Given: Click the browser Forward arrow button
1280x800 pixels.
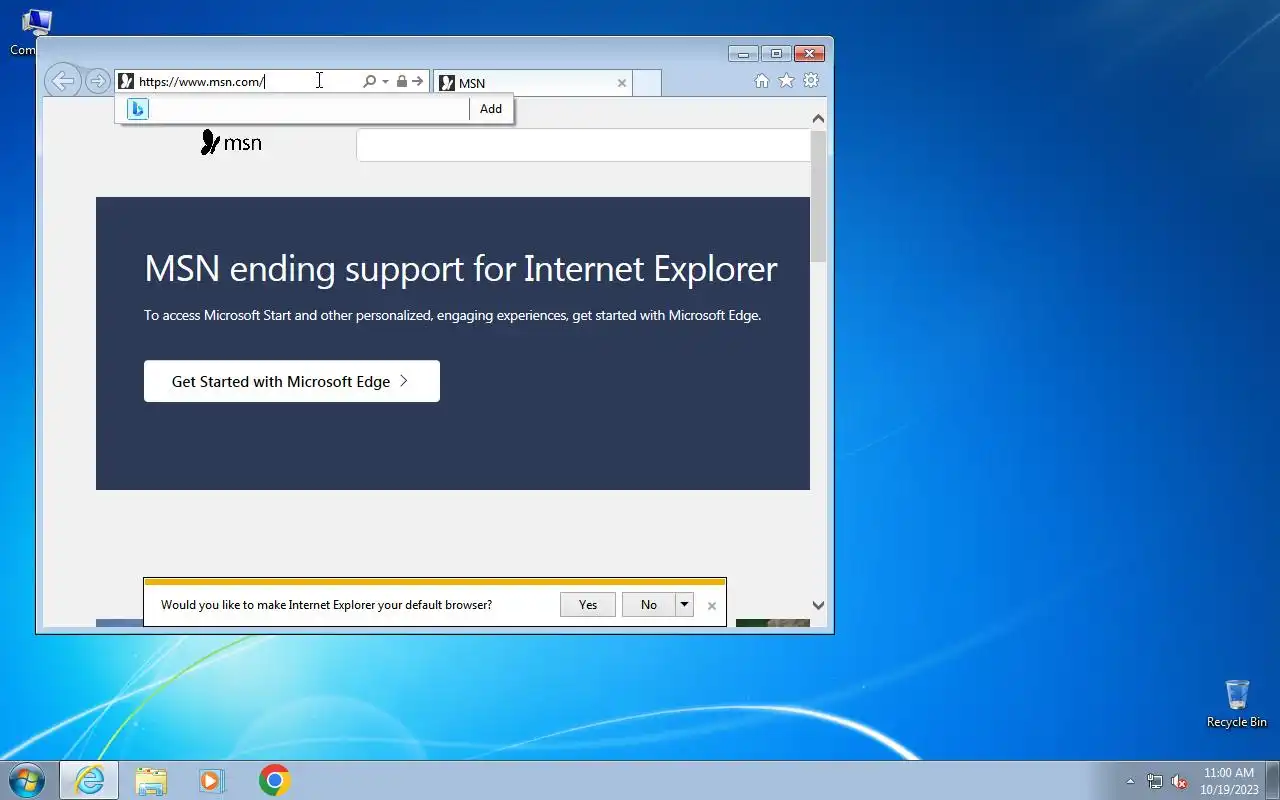Looking at the screenshot, I should tap(97, 81).
